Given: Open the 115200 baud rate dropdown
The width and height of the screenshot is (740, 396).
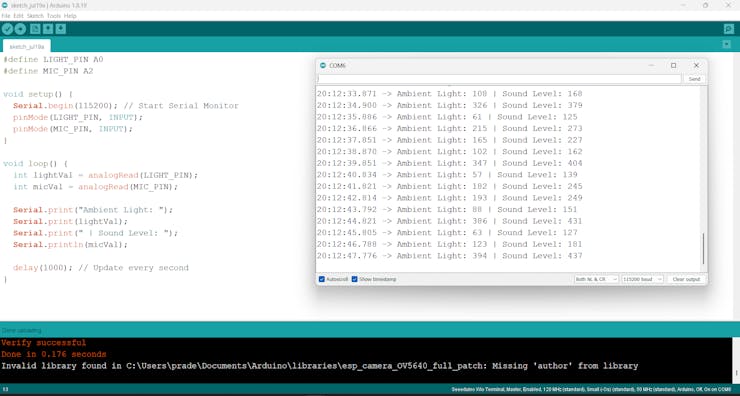Looking at the screenshot, I should coord(642,279).
